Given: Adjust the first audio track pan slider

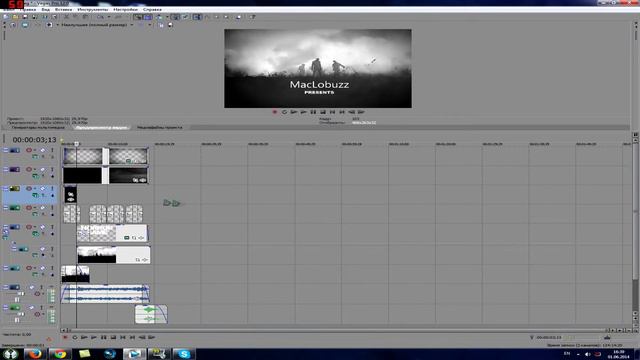Looking at the screenshot, I should coord(17,300).
